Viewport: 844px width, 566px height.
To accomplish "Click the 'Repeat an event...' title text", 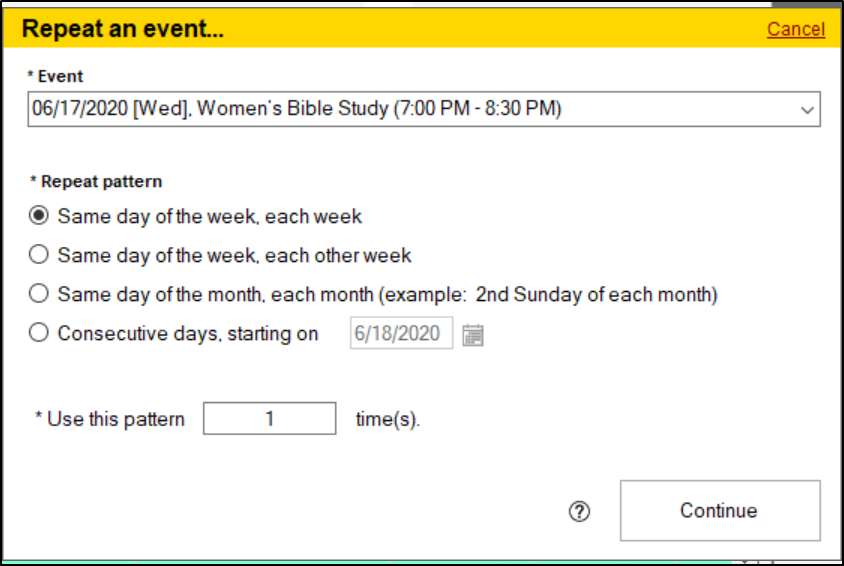I will (122, 29).
